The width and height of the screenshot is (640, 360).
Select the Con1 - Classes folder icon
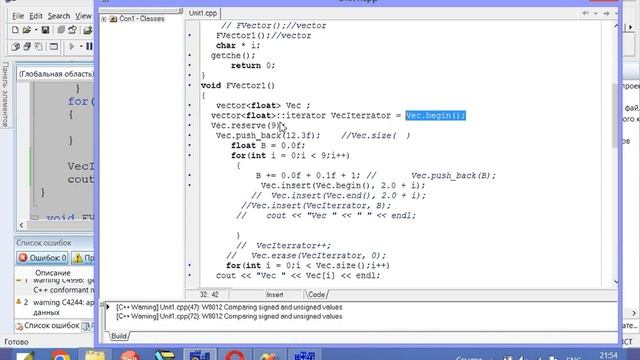[x=113, y=19]
